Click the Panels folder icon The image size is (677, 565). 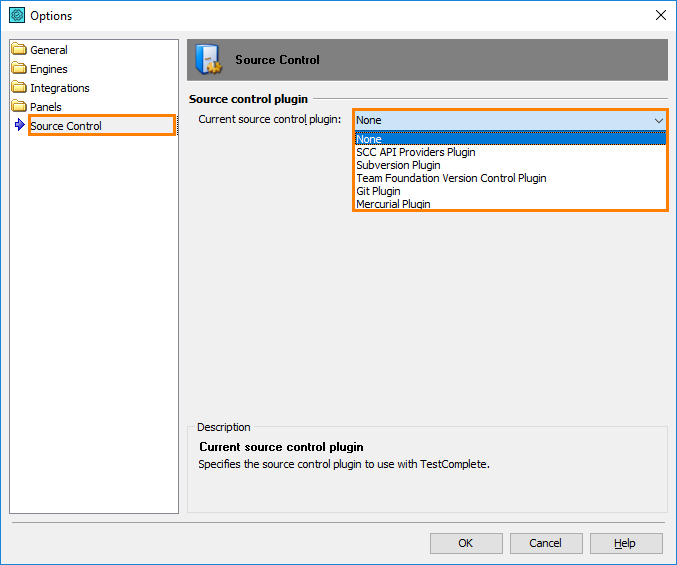[x=19, y=107]
